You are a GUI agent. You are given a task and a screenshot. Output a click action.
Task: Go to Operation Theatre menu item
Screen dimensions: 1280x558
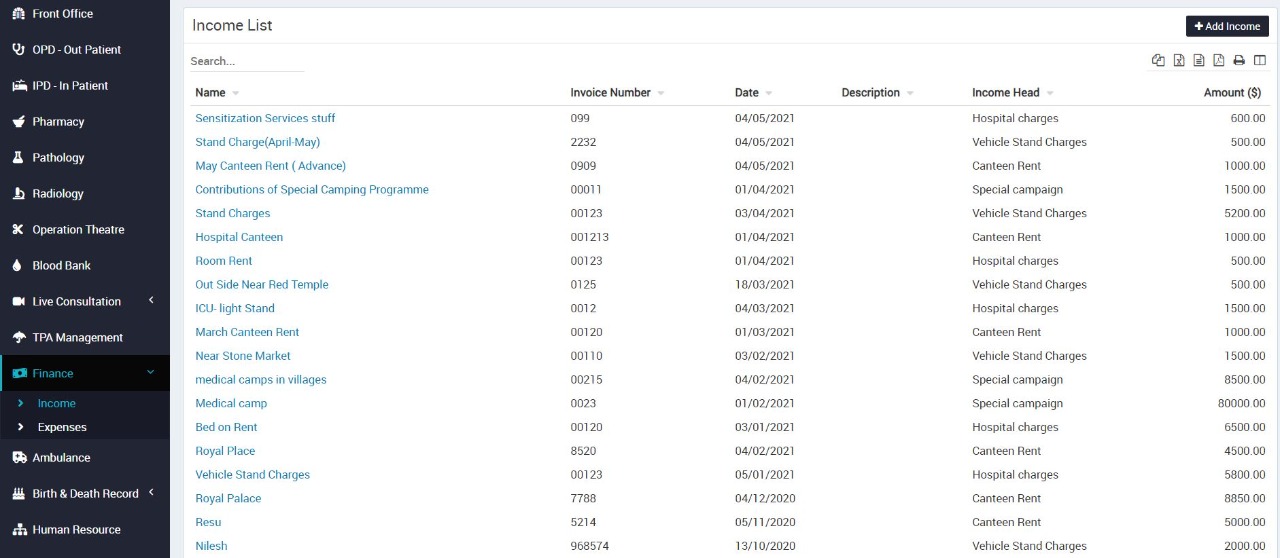78,230
